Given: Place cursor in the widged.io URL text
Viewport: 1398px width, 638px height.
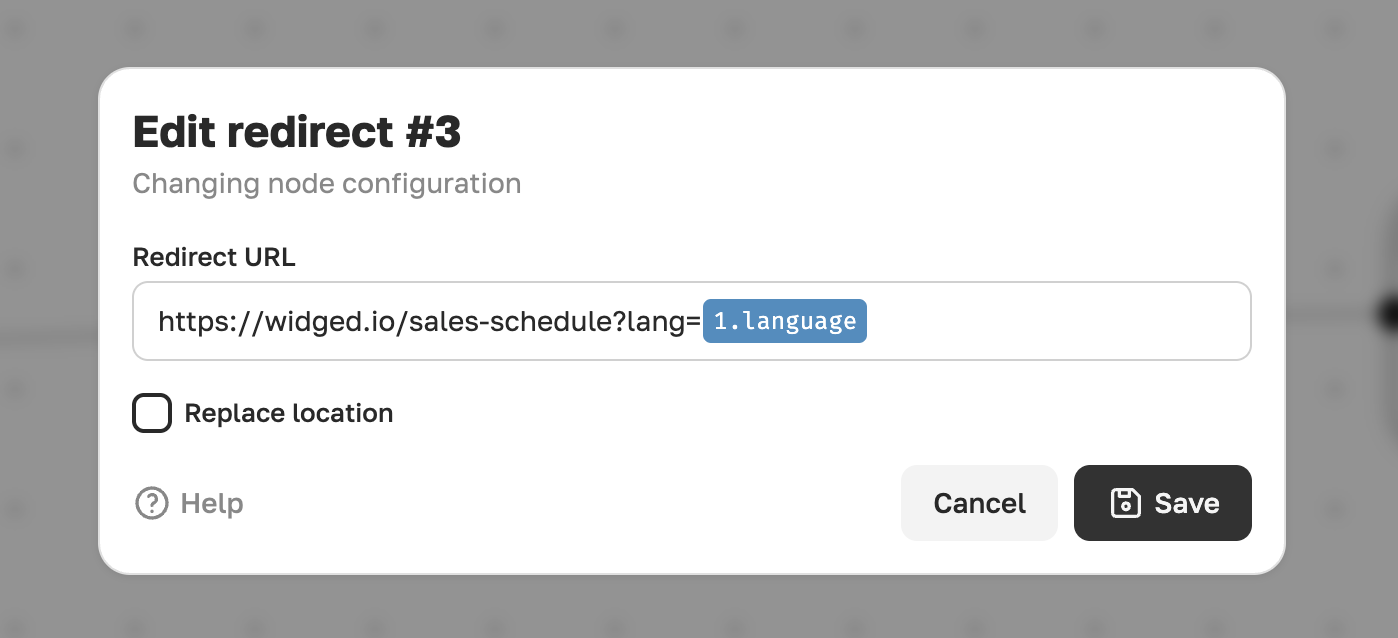Looking at the screenshot, I should (x=428, y=321).
